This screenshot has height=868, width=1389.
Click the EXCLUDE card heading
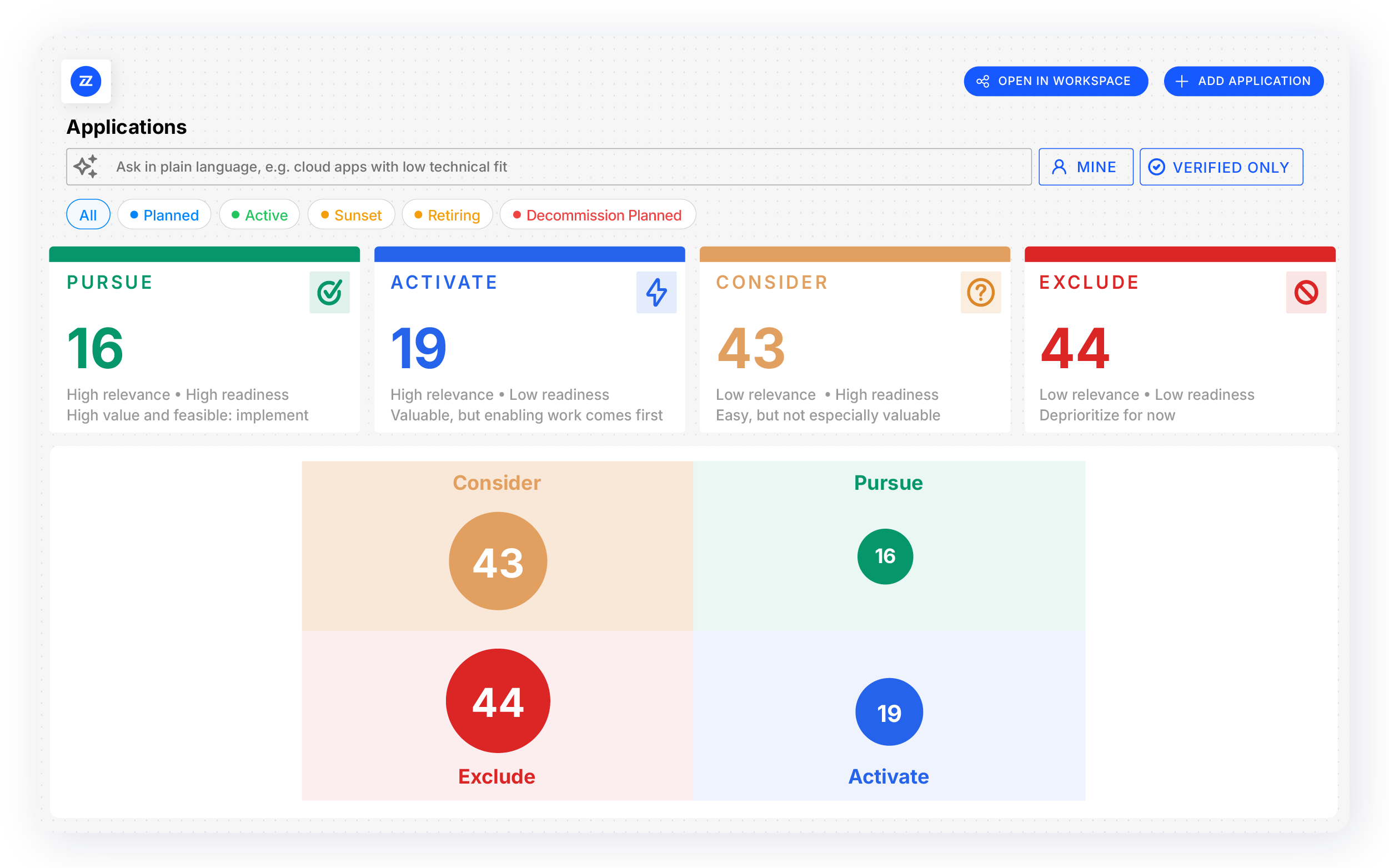(1090, 283)
